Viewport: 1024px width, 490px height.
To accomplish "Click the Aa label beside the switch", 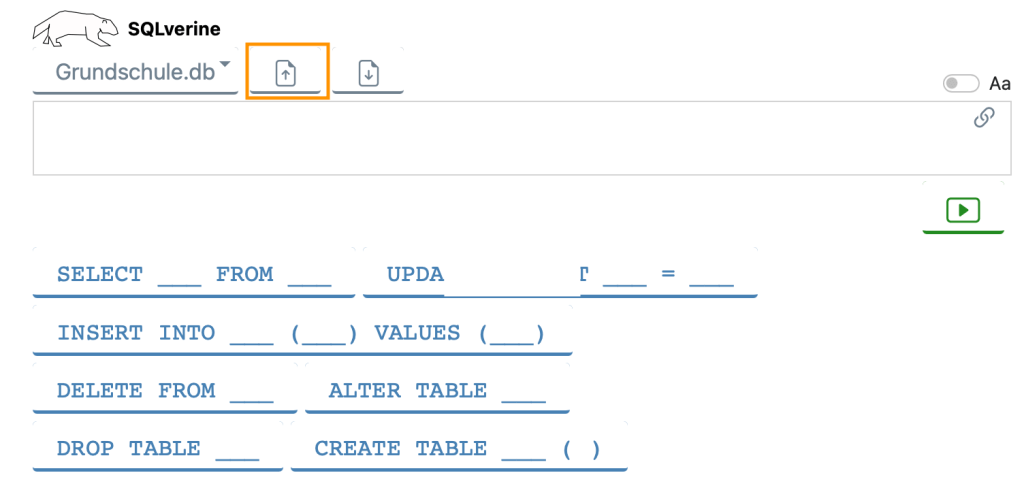I will (1000, 84).
